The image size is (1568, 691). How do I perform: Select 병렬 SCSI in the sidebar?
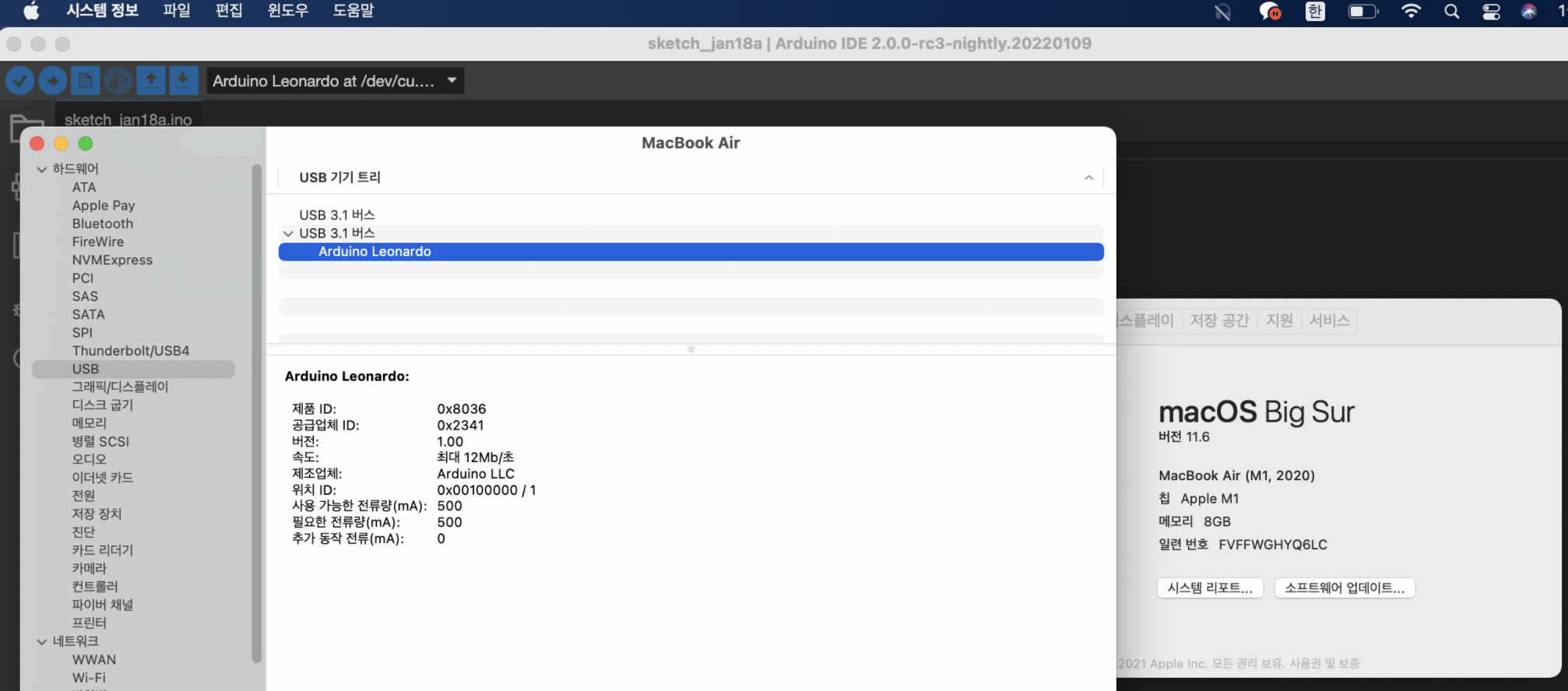coord(100,441)
